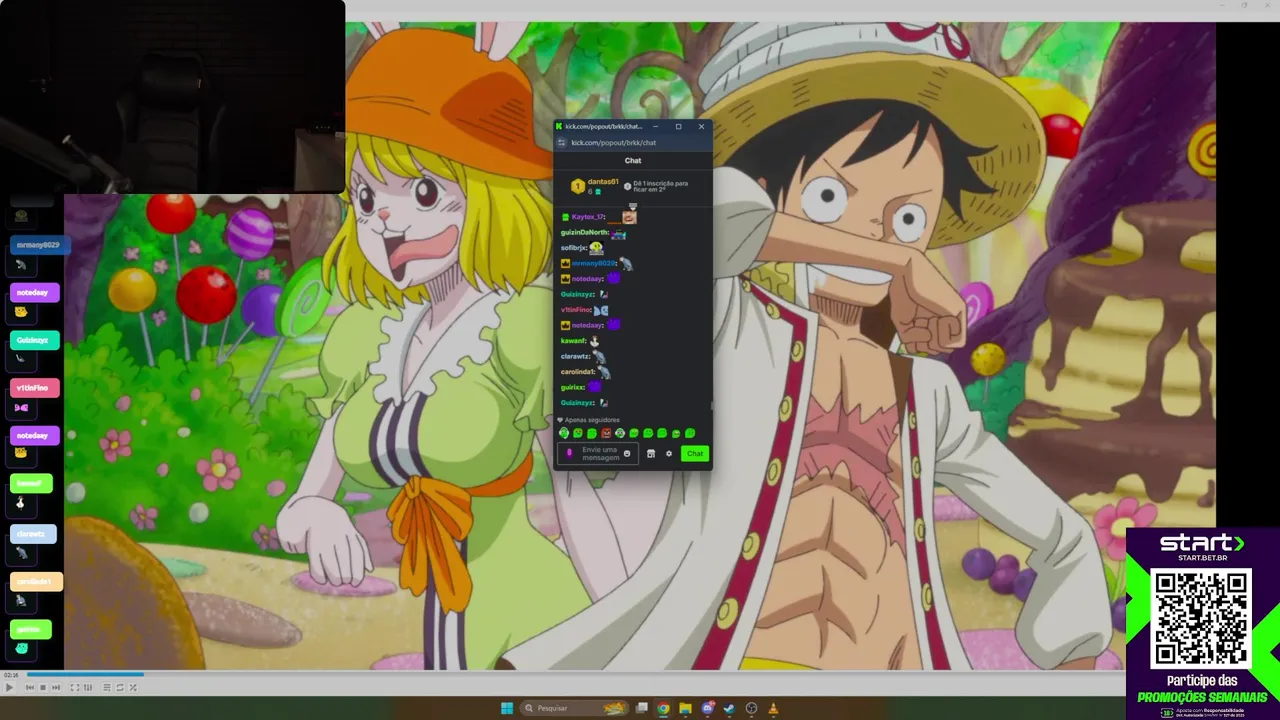
Task: Show the VLC playlist
Action: (107, 687)
